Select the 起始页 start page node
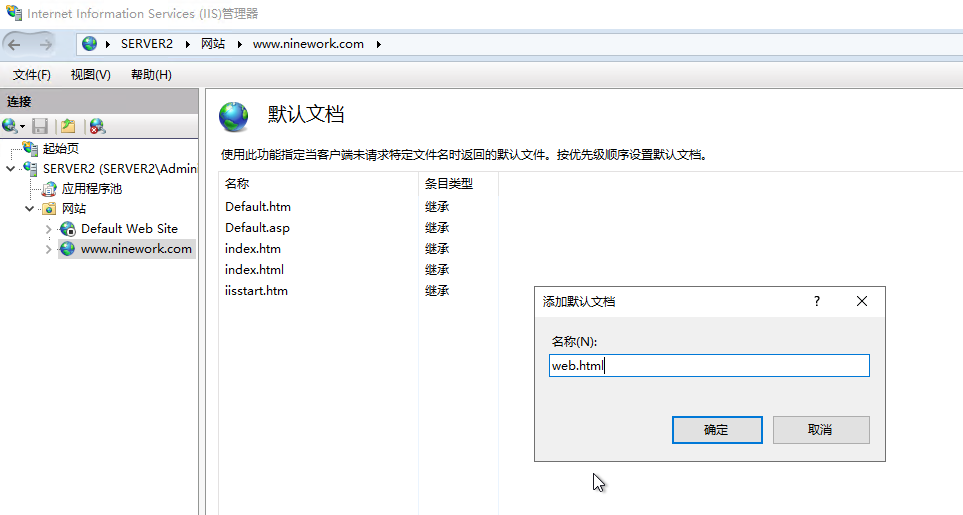The image size is (963, 515). pos(60,148)
